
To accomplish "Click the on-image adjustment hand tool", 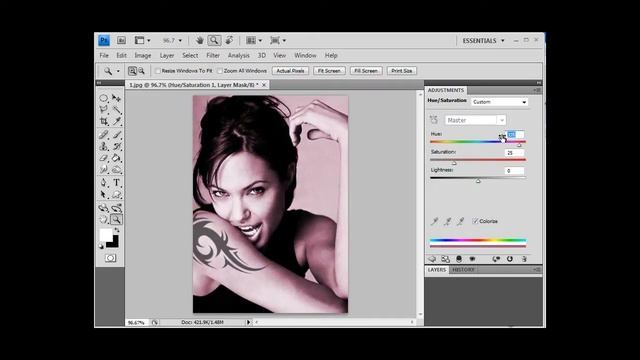I will pyautogui.click(x=434, y=120).
